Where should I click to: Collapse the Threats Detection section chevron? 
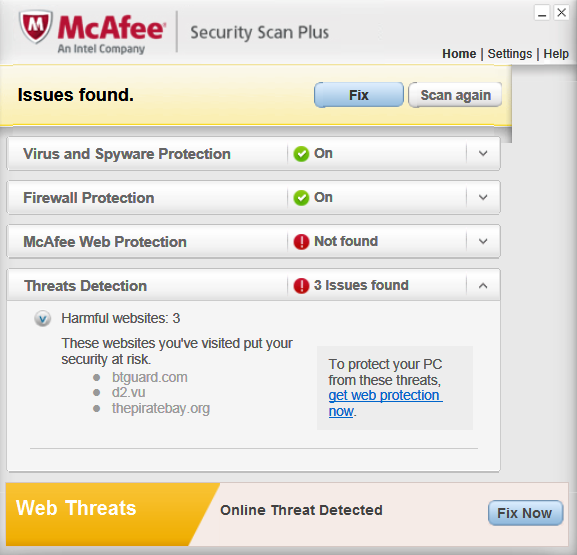(x=483, y=286)
